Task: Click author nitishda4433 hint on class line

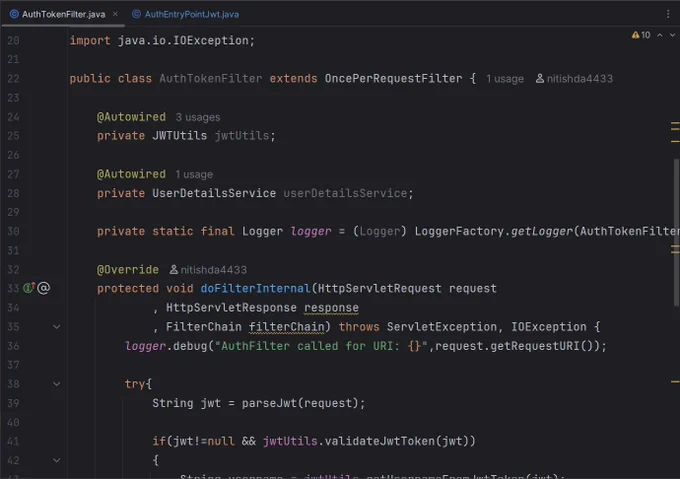Action: pyautogui.click(x=579, y=79)
